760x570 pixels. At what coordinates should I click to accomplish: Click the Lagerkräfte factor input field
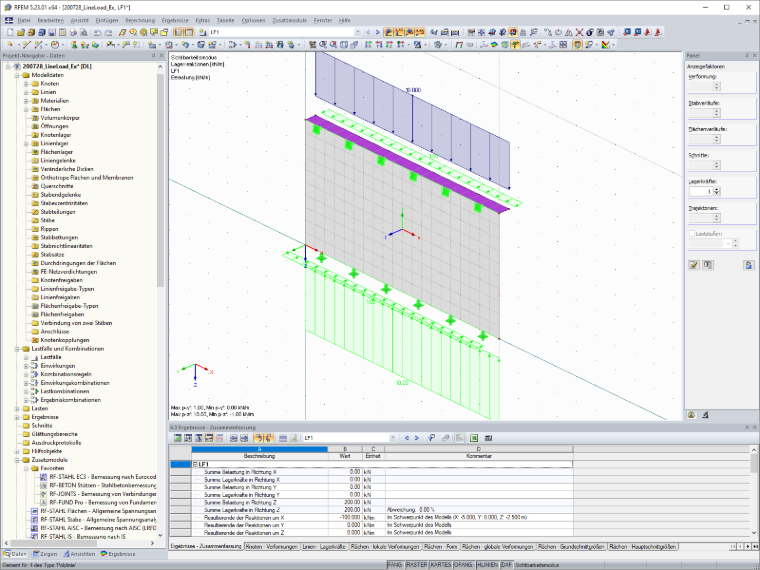[701, 192]
